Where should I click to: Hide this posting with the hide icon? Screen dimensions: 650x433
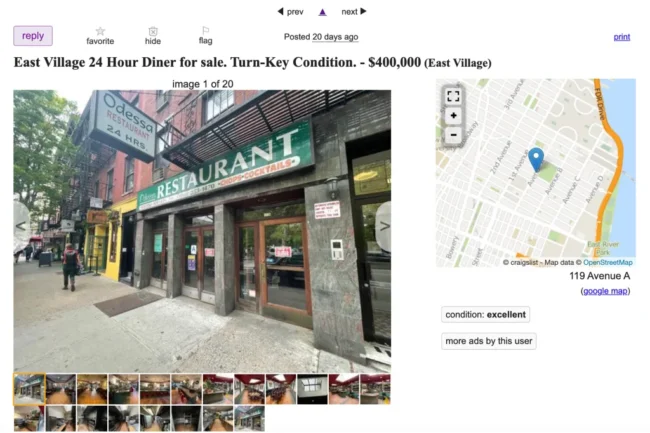click(153, 31)
